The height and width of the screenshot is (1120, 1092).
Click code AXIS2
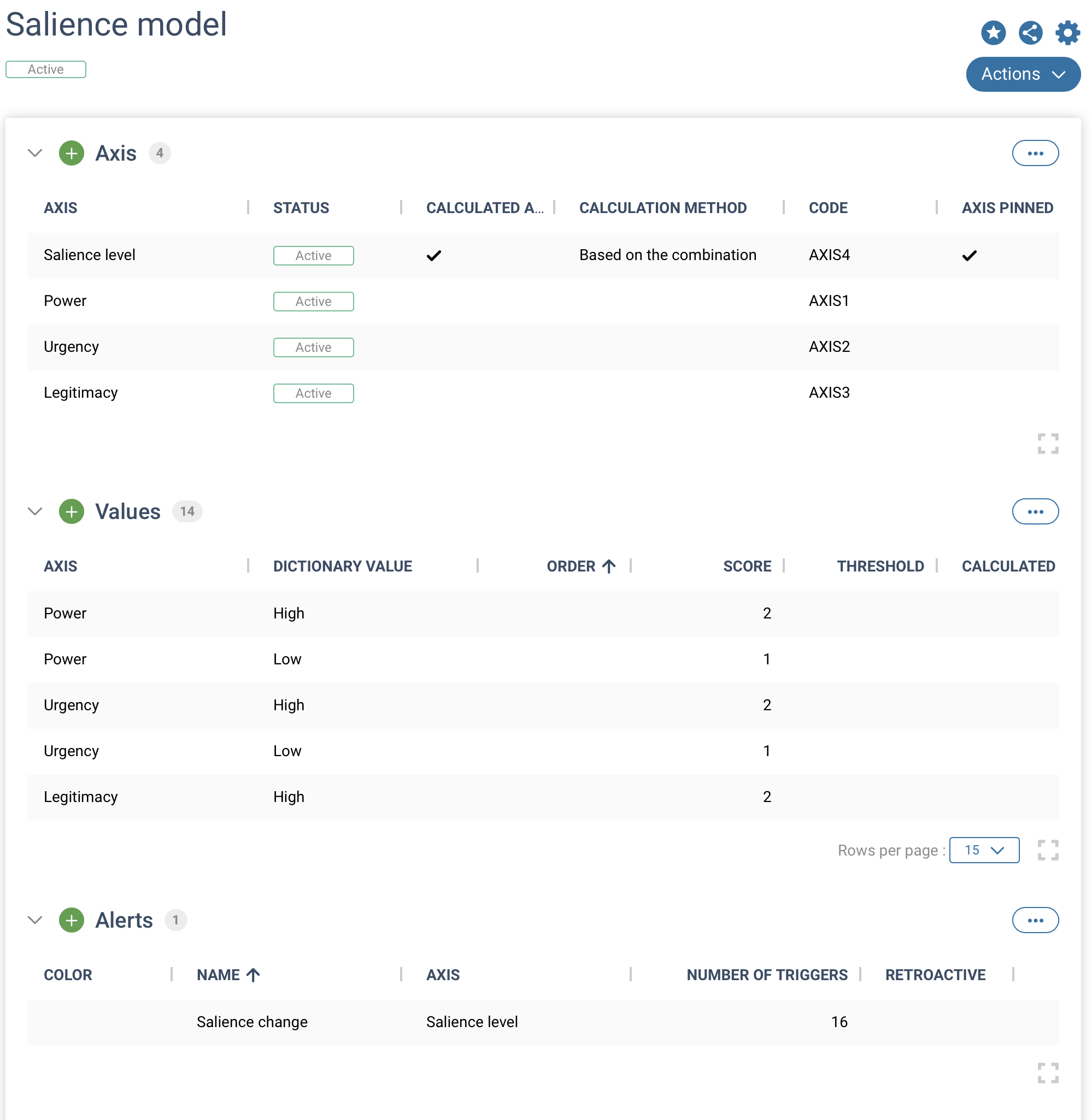829,347
